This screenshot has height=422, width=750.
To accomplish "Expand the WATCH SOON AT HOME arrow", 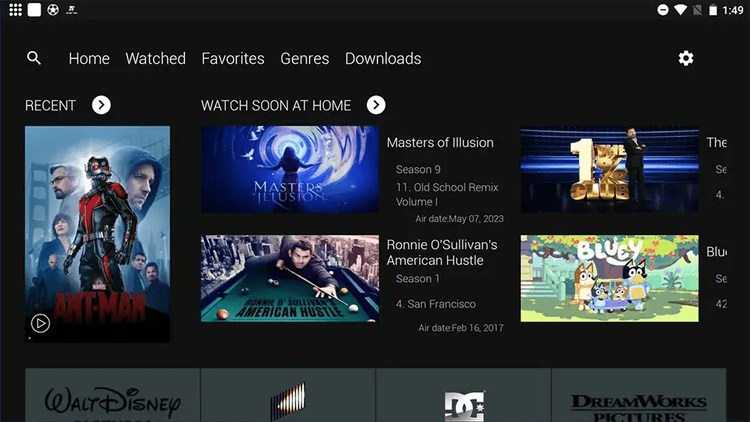I will click(x=376, y=105).
